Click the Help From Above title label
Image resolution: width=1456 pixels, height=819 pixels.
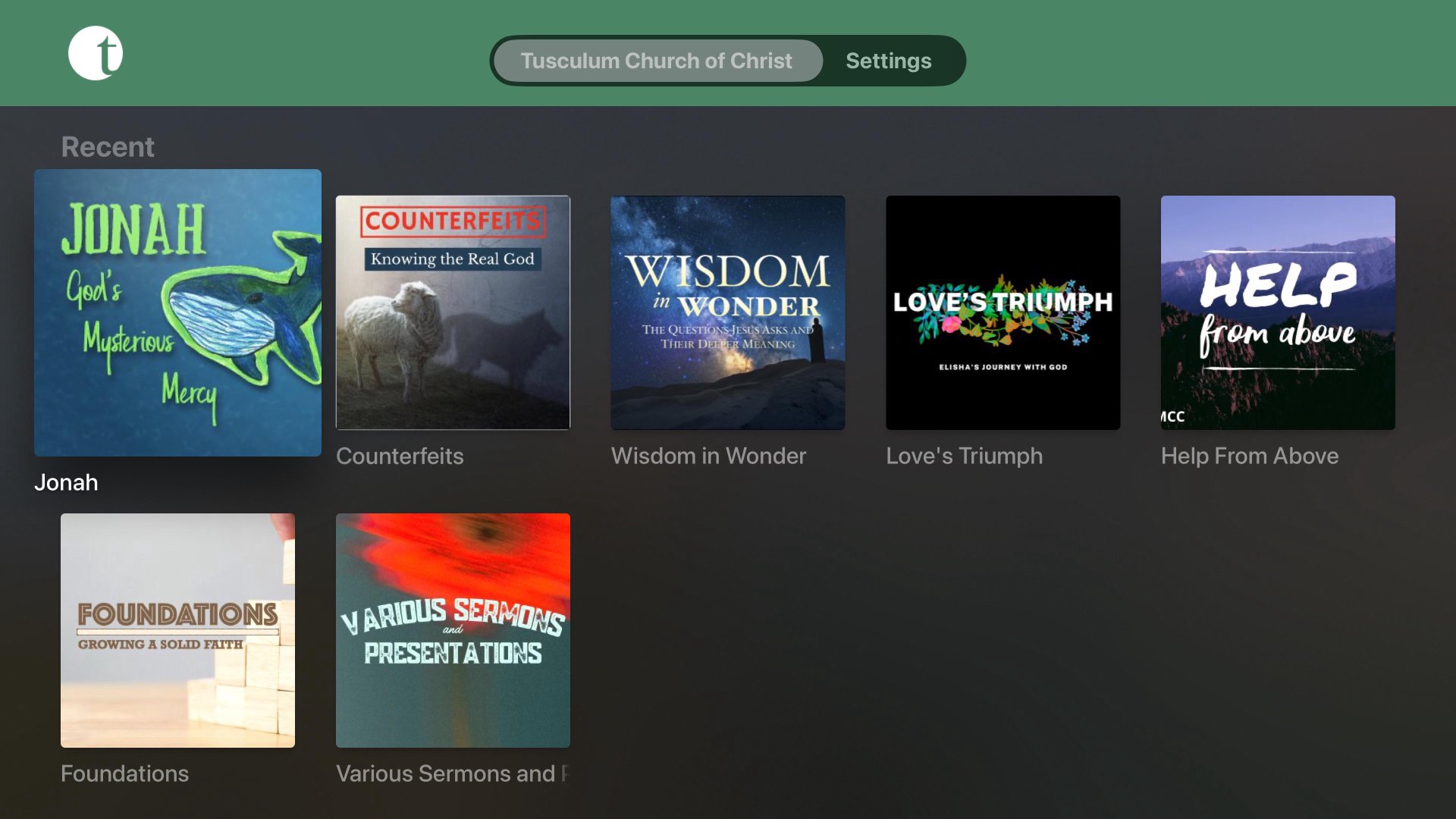pos(1249,456)
